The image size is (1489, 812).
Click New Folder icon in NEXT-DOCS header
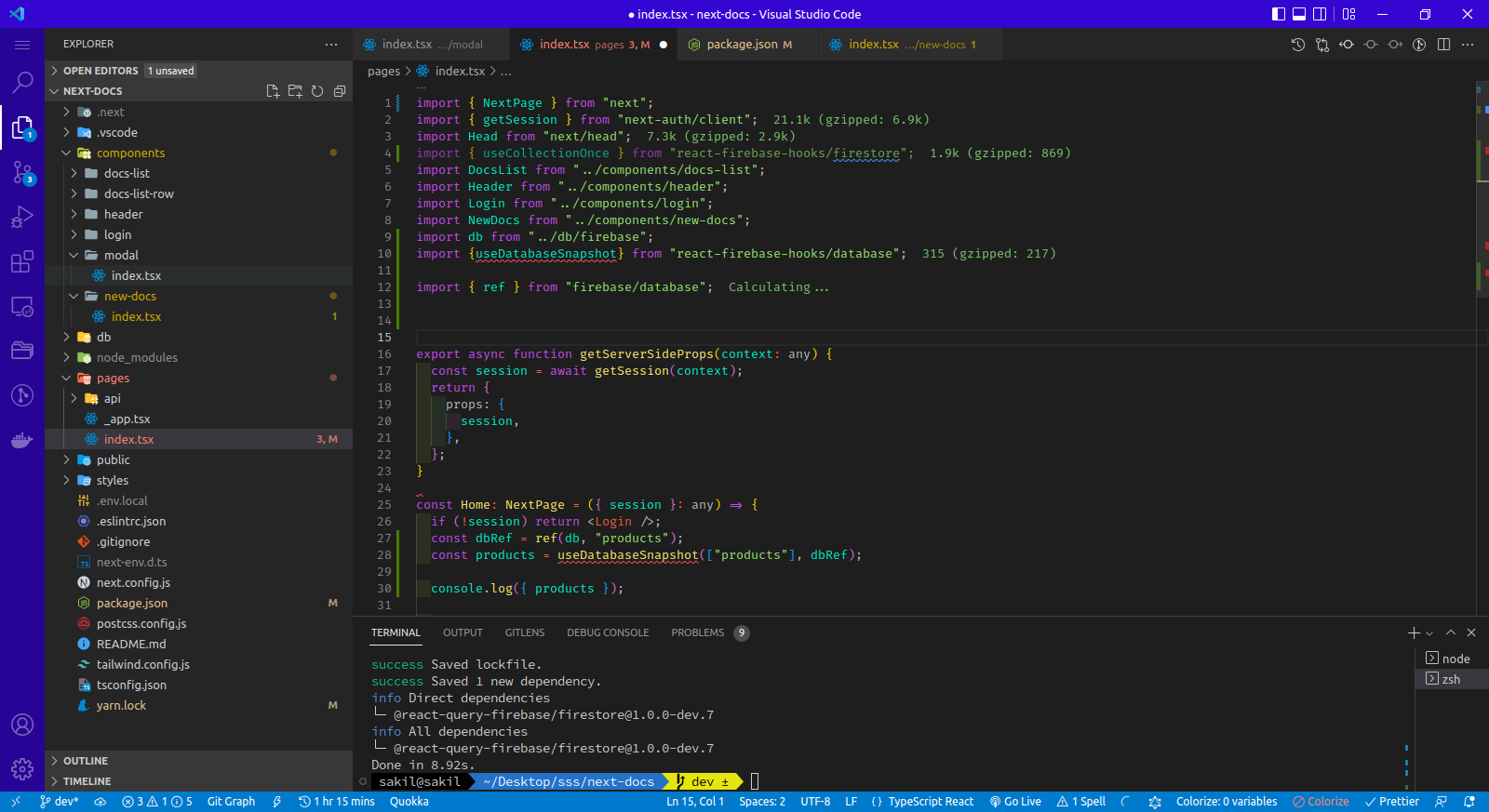click(x=295, y=91)
